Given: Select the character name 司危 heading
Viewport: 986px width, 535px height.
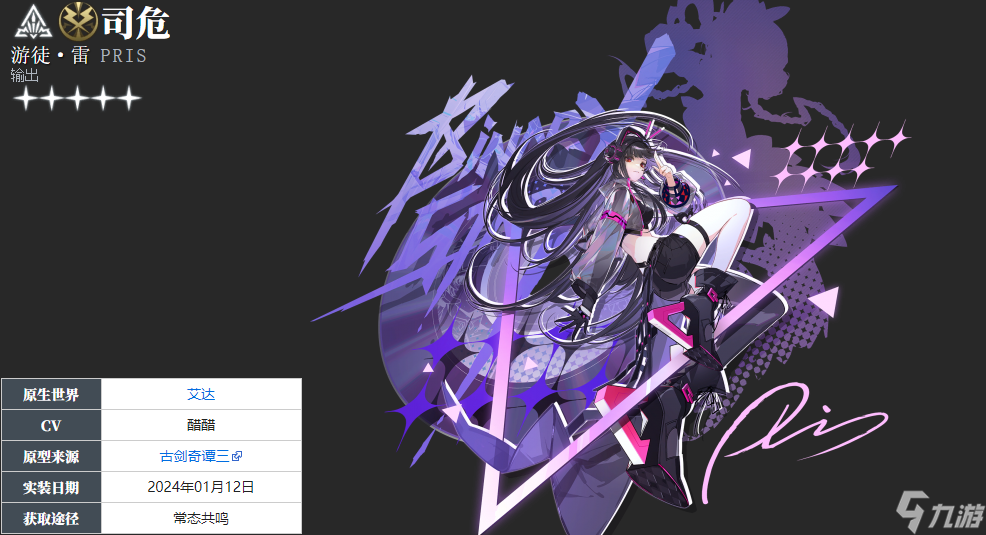Looking at the screenshot, I should pos(136,22).
